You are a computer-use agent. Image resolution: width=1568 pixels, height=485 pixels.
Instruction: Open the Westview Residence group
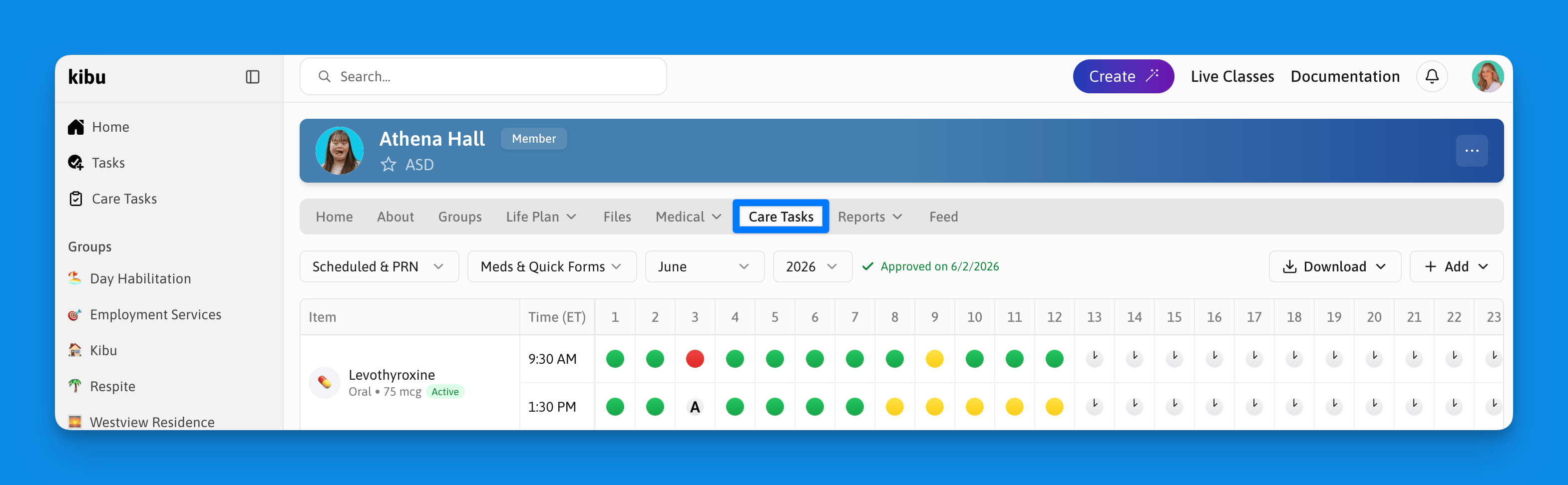pos(141,422)
